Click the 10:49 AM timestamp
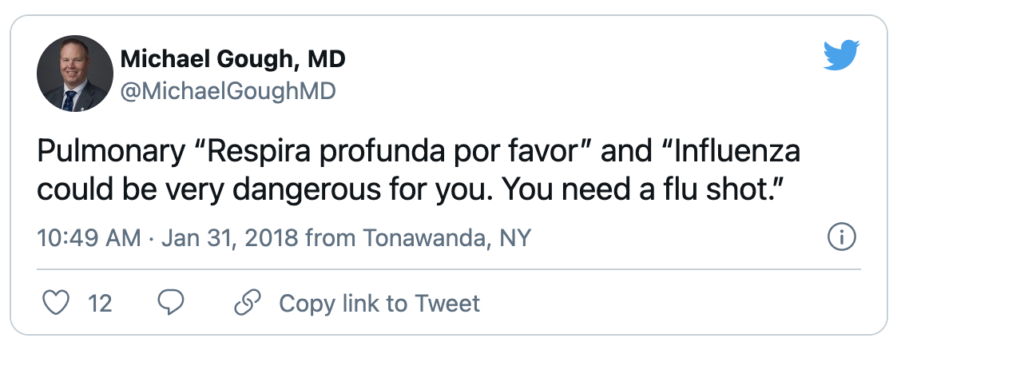 89,238
